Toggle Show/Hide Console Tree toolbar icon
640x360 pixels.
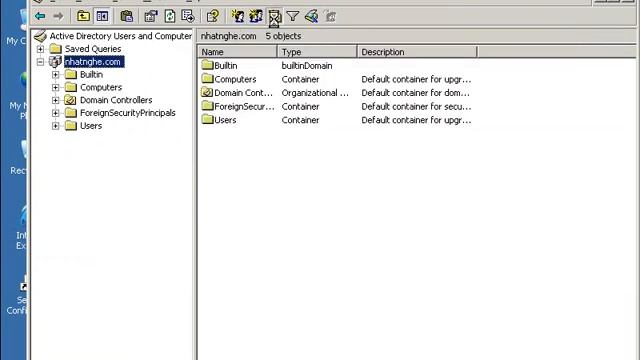point(102,16)
